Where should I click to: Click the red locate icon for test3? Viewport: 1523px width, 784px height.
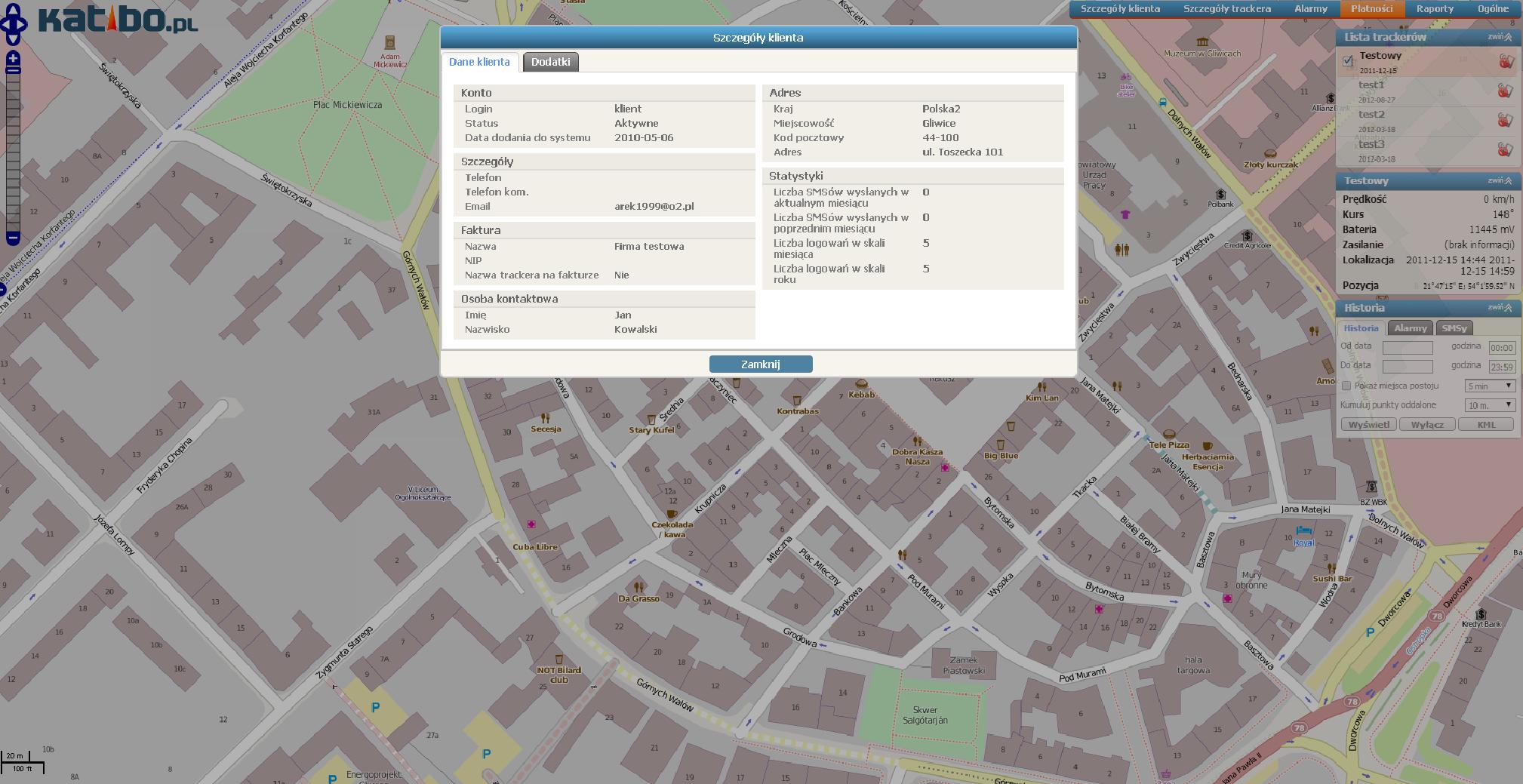1506,149
